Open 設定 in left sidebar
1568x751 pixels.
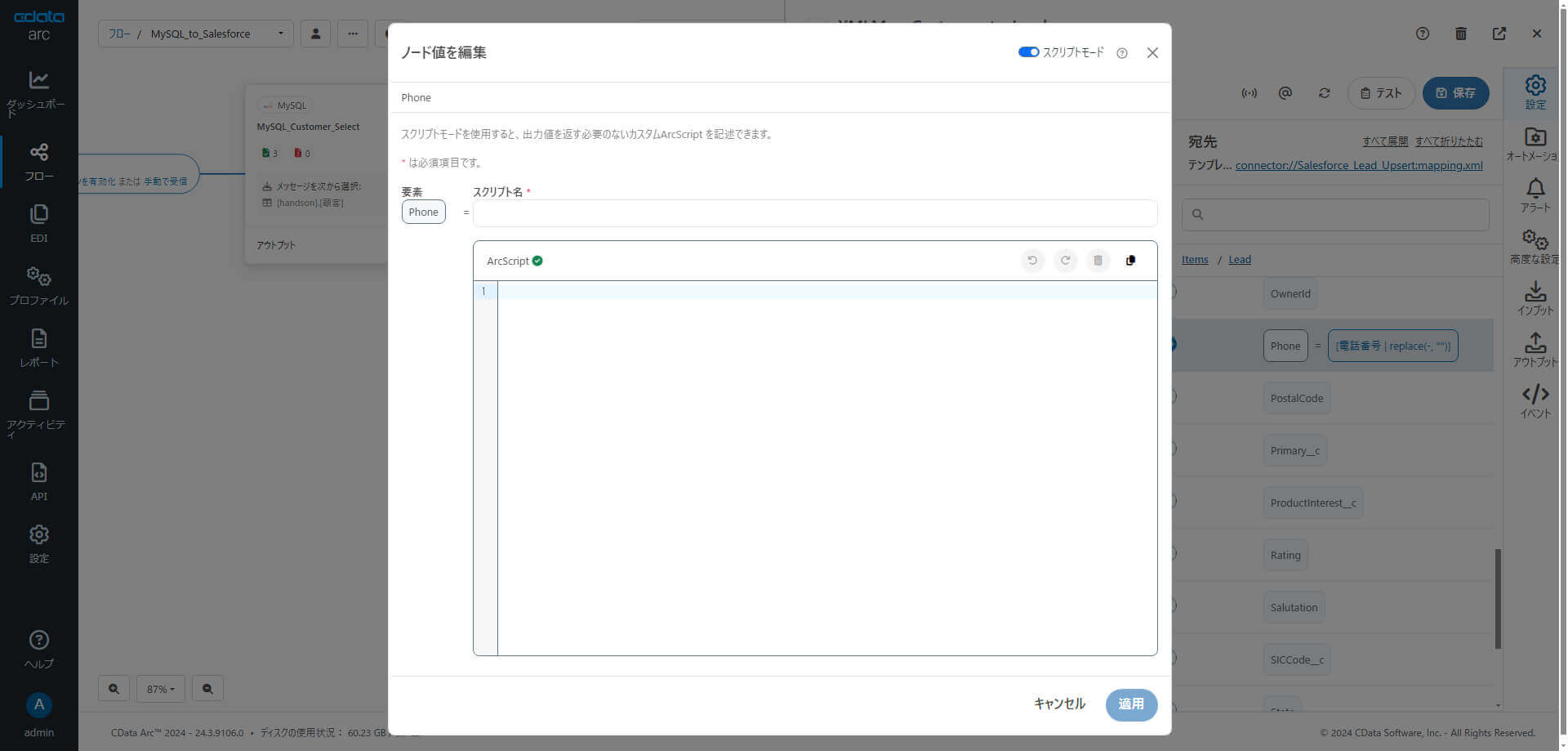coord(39,544)
